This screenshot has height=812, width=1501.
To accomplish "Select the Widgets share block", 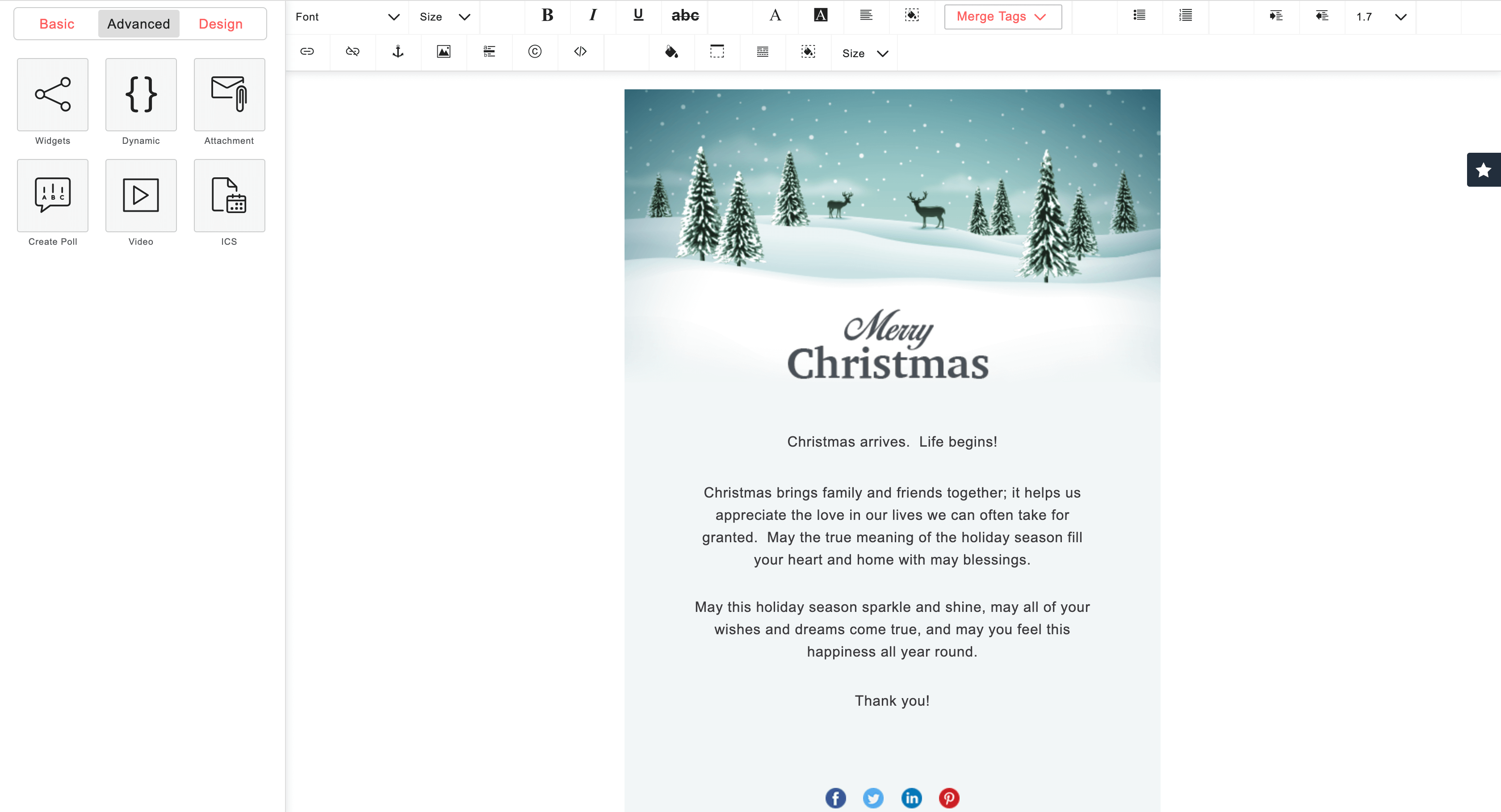I will (x=52, y=94).
